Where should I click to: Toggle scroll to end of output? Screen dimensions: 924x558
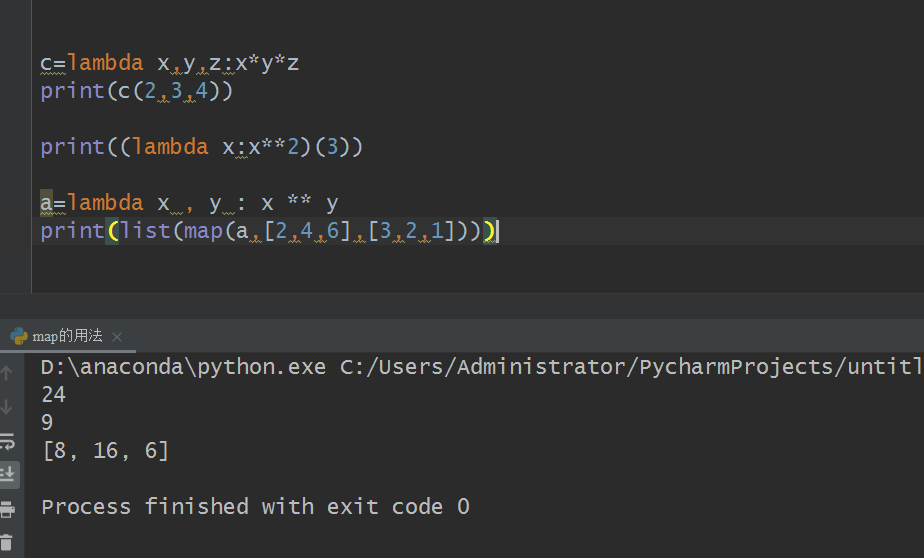(7, 473)
